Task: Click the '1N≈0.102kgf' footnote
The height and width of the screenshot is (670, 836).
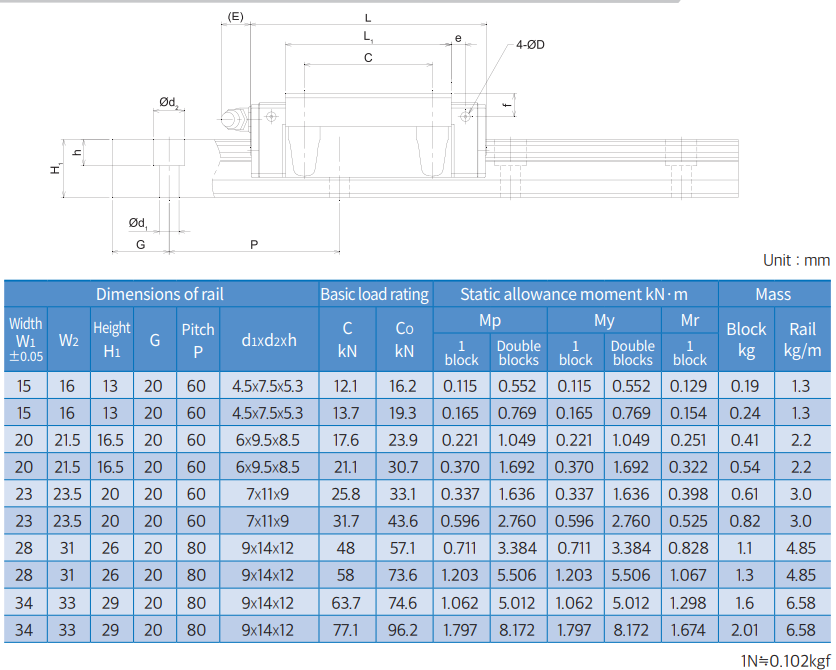Action: 785,660
